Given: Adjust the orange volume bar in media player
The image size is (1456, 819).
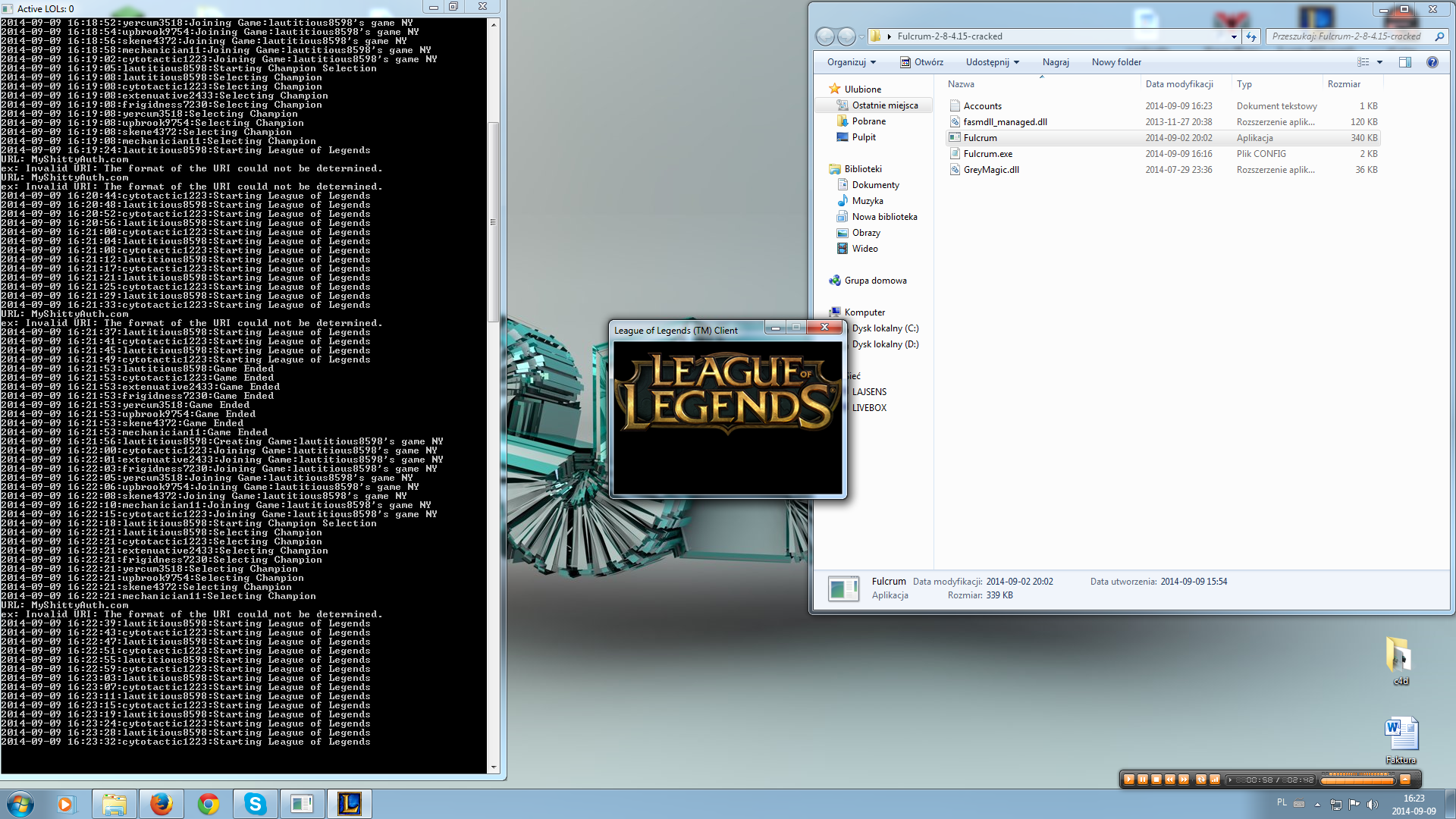Looking at the screenshot, I should coord(1357,780).
